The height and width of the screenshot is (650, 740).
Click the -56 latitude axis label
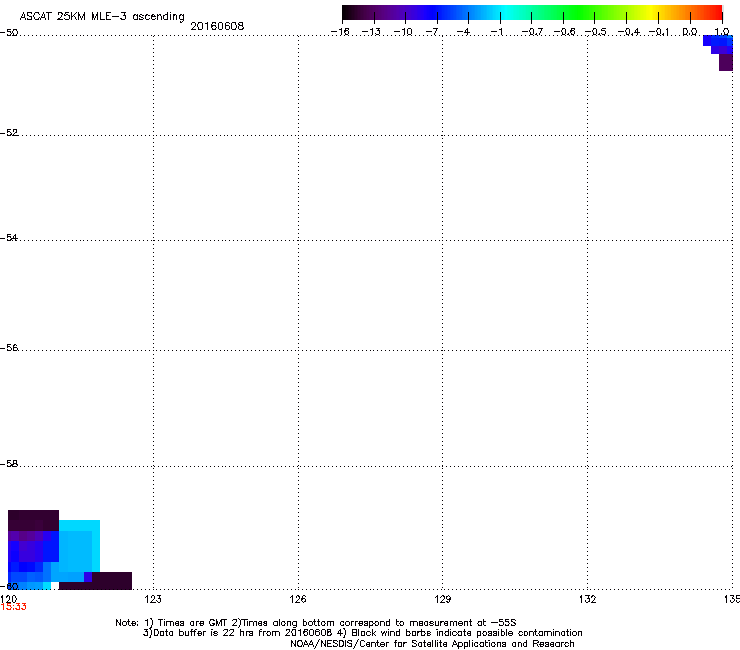coord(9,348)
